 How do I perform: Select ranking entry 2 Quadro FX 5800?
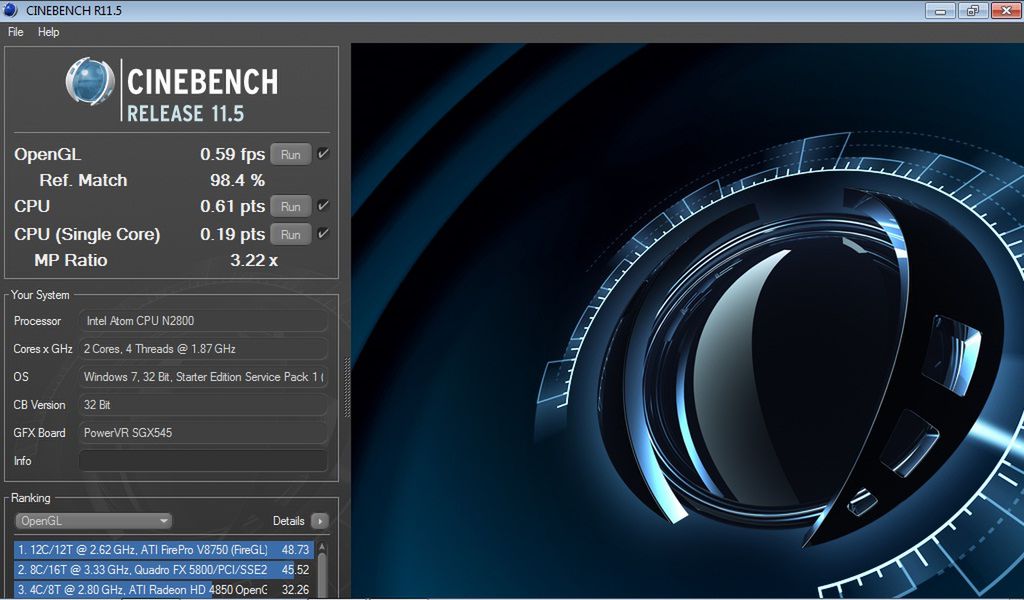click(x=164, y=570)
